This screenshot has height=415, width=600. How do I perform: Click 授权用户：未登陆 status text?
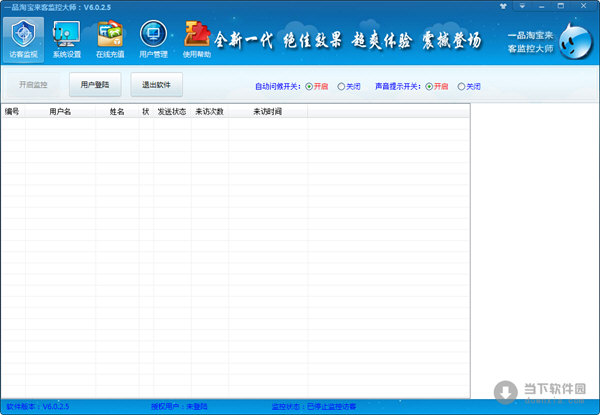[179, 406]
